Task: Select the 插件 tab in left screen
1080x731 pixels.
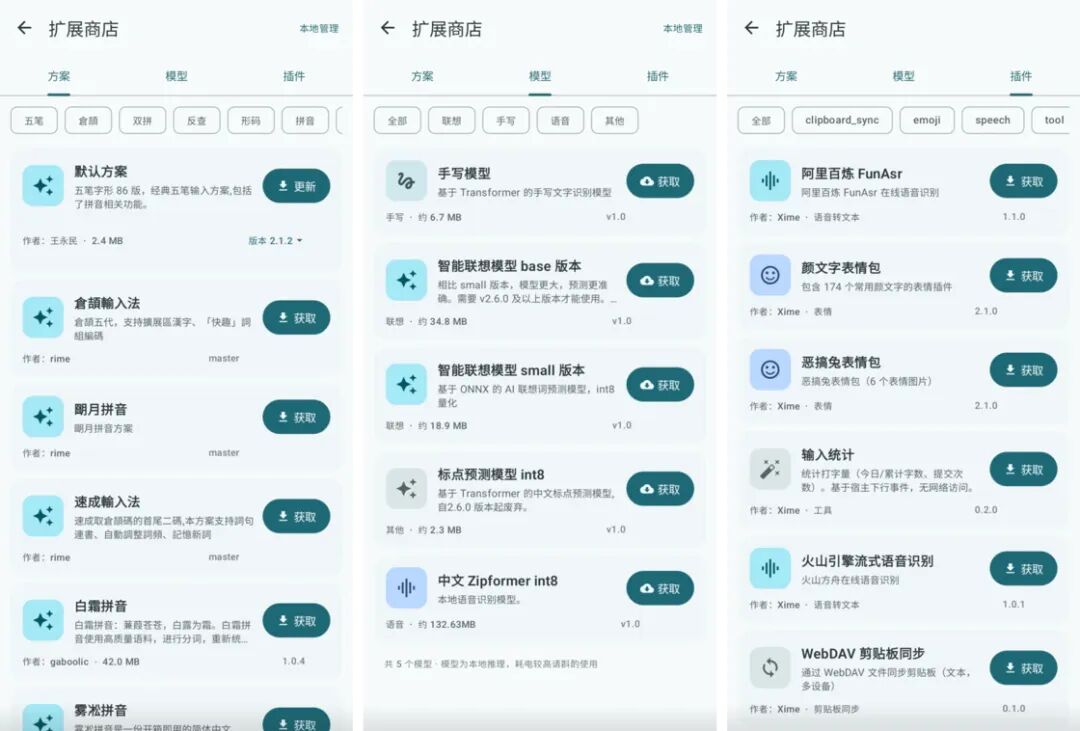Action: (x=294, y=76)
